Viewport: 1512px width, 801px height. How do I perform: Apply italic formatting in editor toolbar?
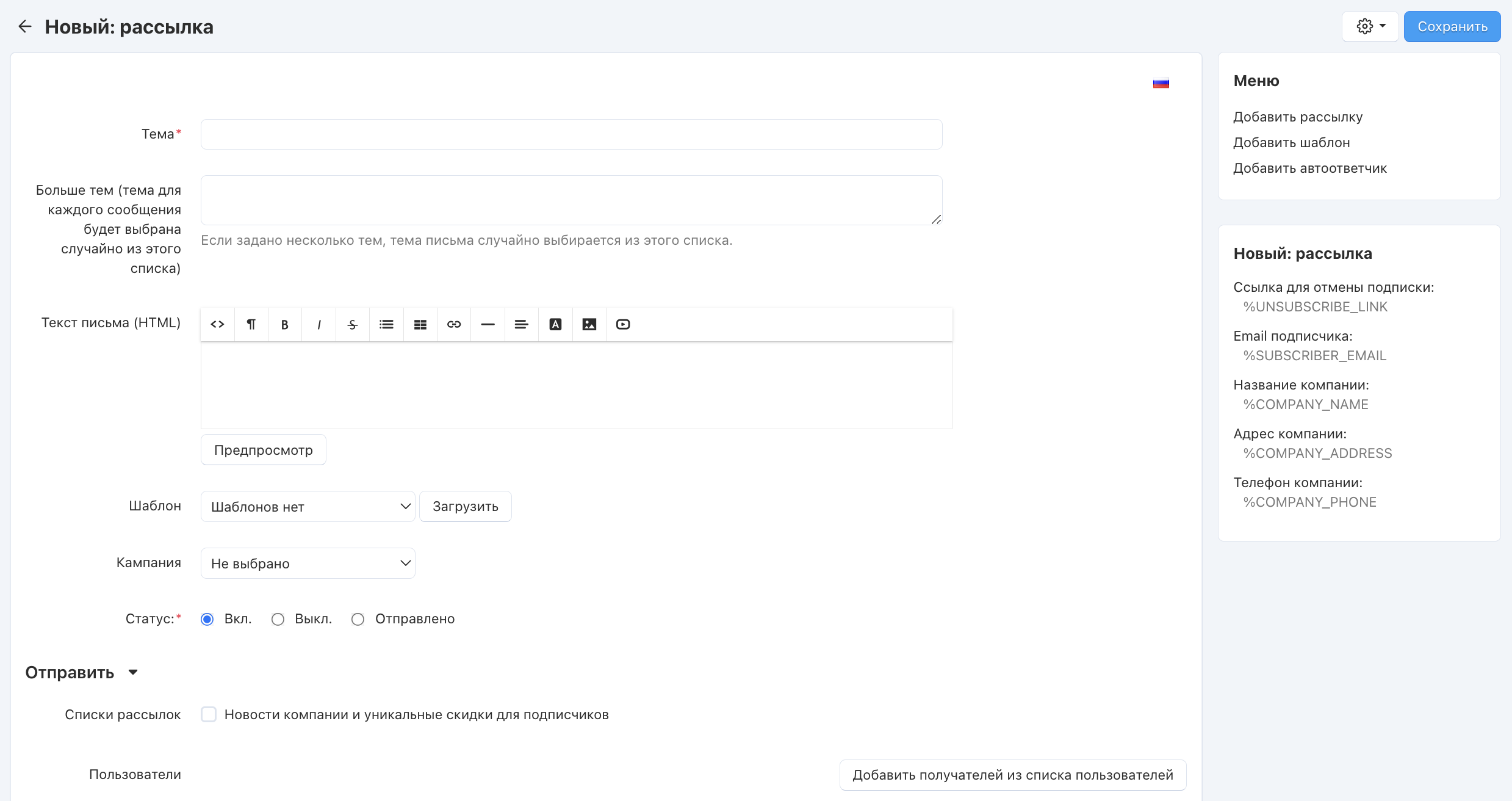coord(319,324)
